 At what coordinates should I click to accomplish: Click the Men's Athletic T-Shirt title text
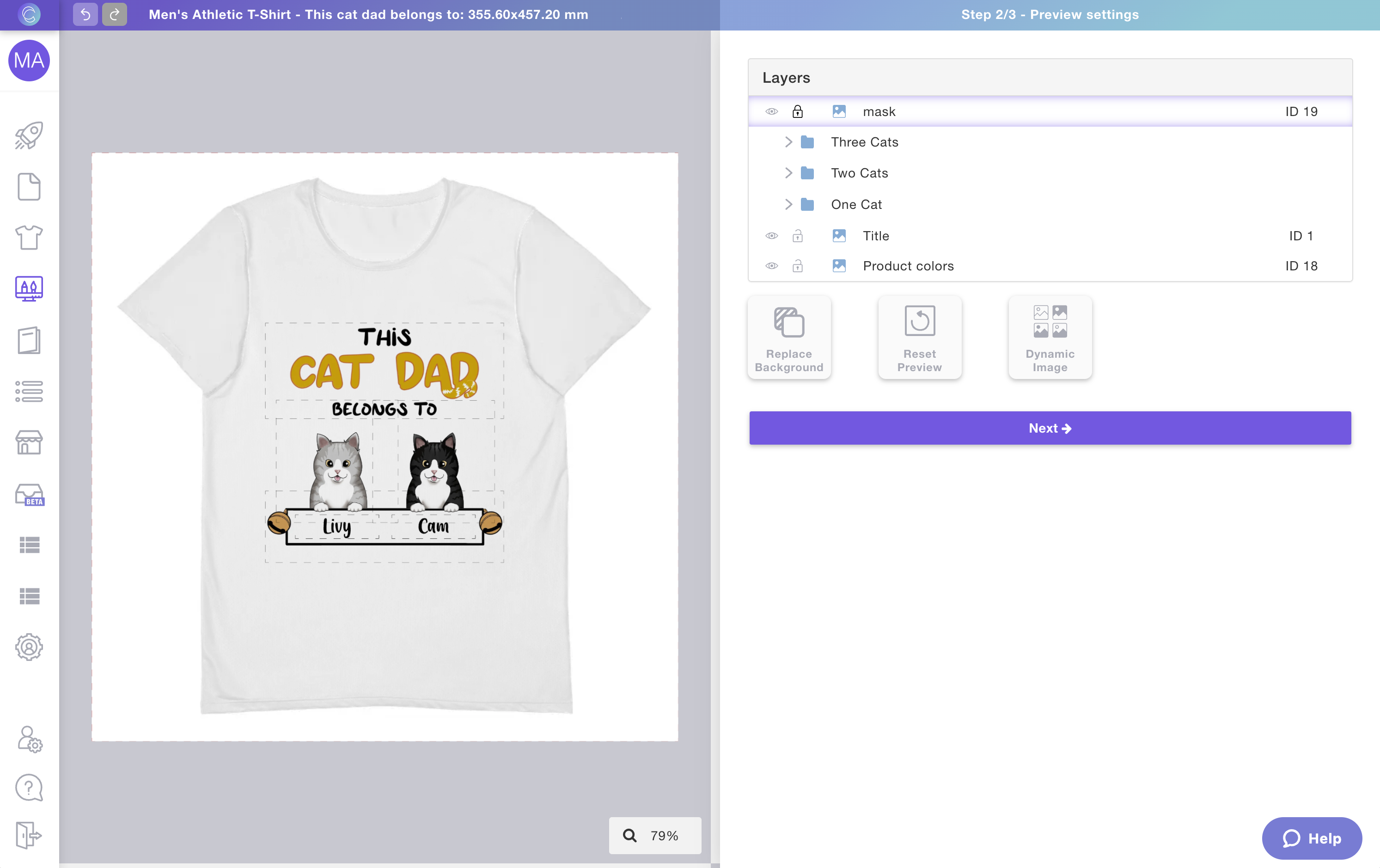pos(368,14)
